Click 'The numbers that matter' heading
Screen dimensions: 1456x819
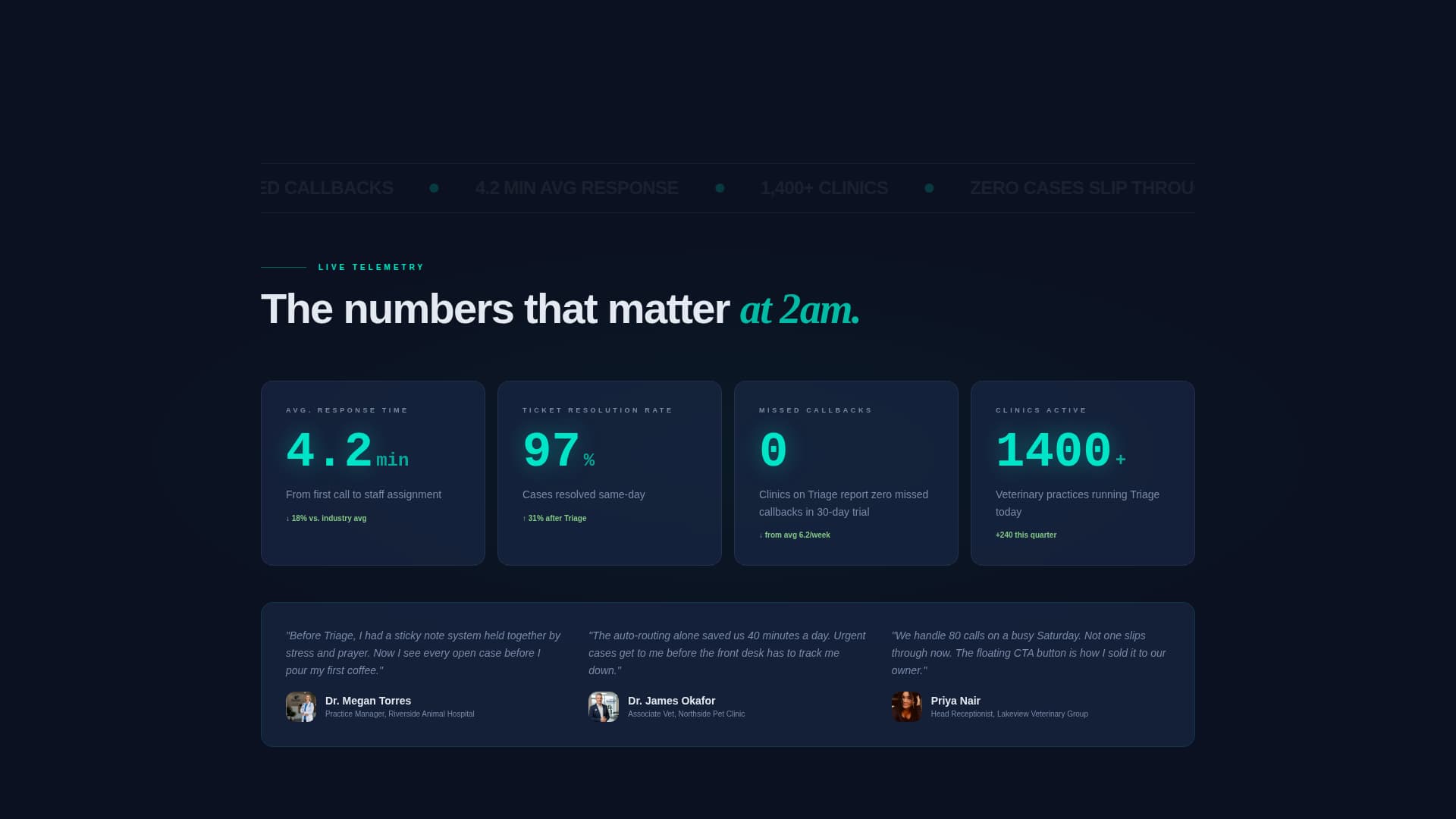[x=495, y=309]
